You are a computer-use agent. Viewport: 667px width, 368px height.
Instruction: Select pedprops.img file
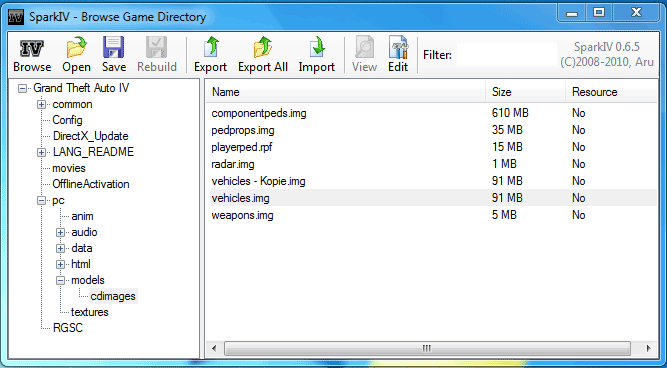pyautogui.click(x=243, y=130)
